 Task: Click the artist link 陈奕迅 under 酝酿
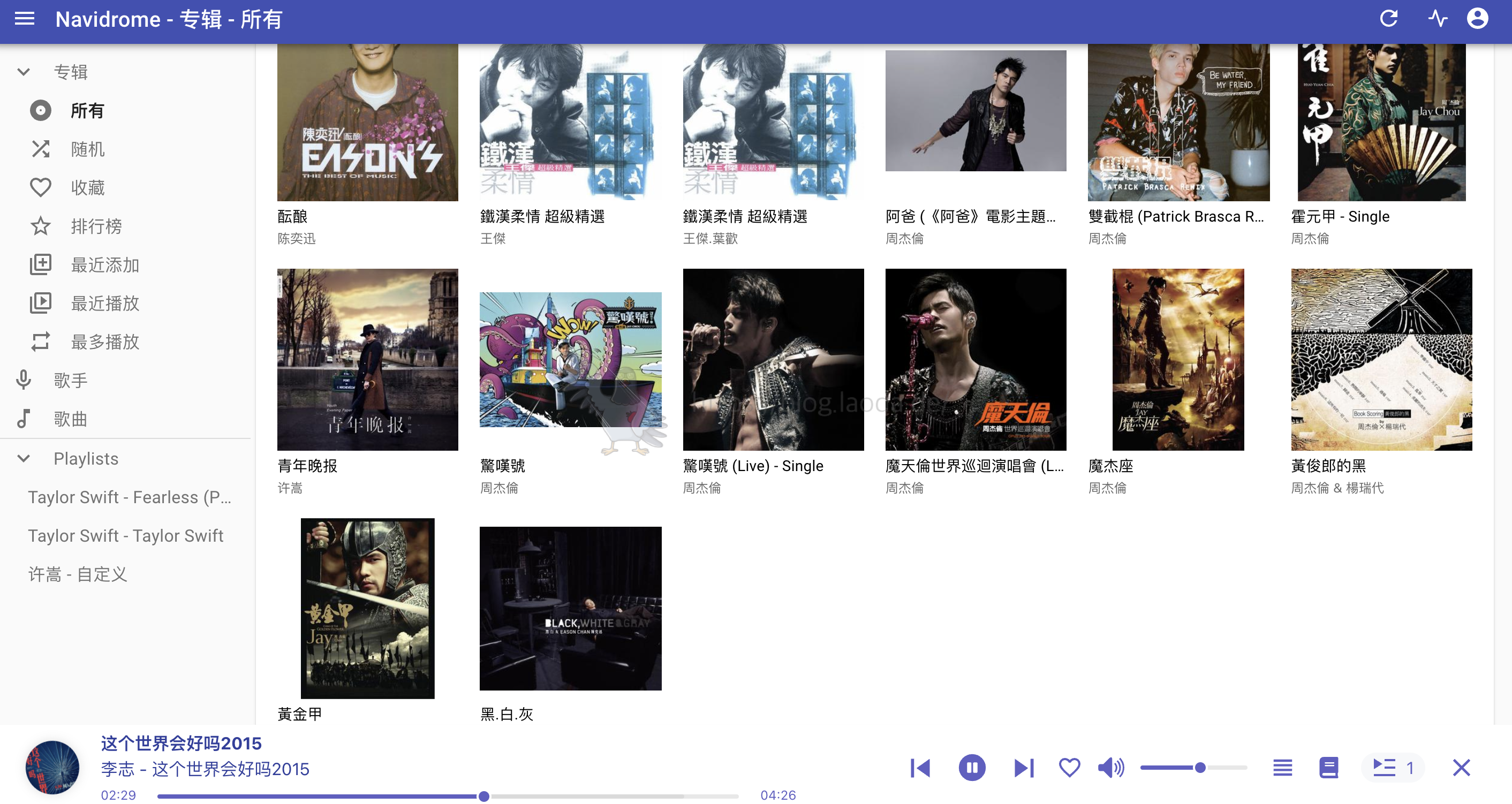[x=297, y=238]
